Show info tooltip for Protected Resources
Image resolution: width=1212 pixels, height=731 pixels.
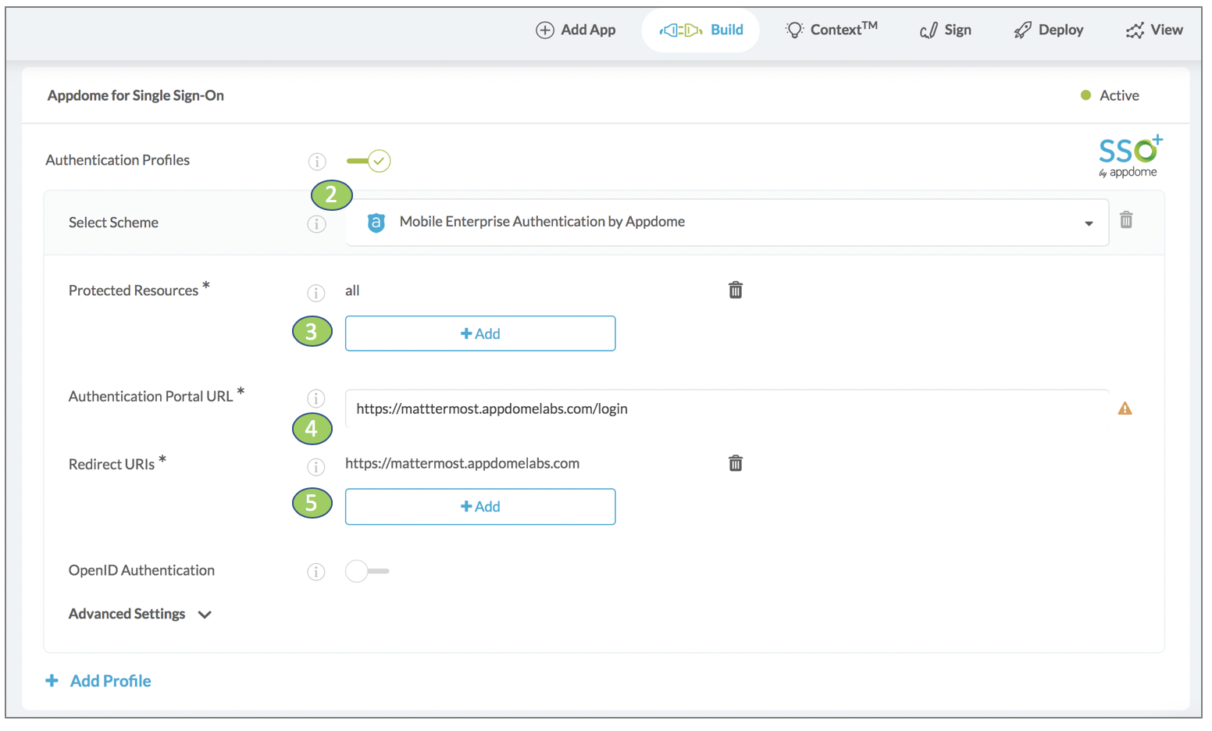click(316, 293)
